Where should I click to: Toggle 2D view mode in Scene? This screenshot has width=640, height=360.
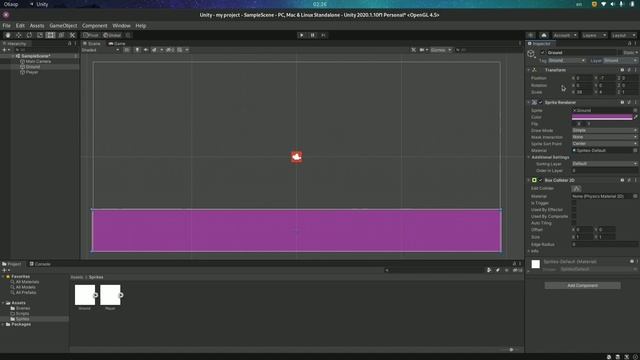[x=127, y=50]
